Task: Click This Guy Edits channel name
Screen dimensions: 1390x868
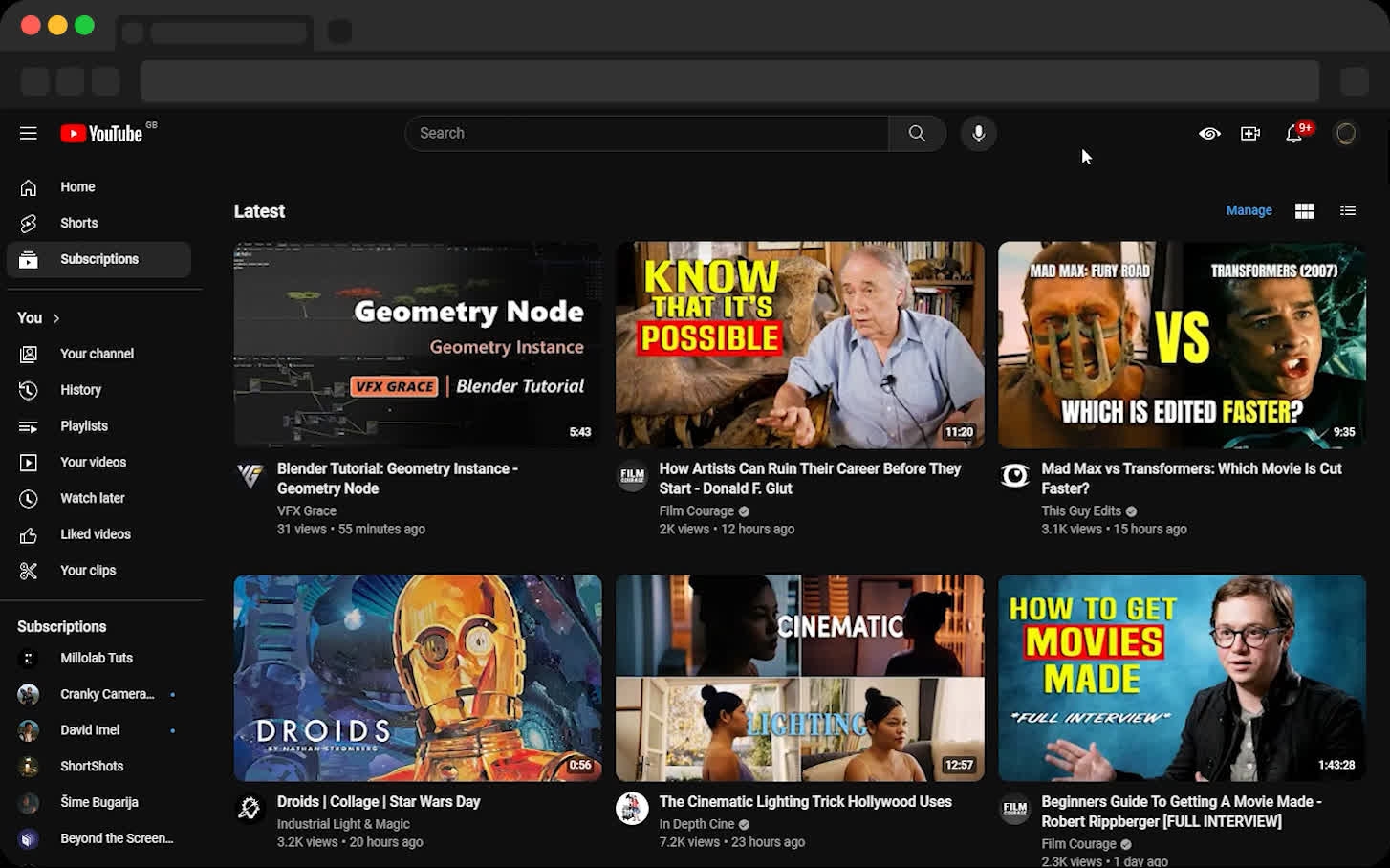Action: pos(1081,511)
